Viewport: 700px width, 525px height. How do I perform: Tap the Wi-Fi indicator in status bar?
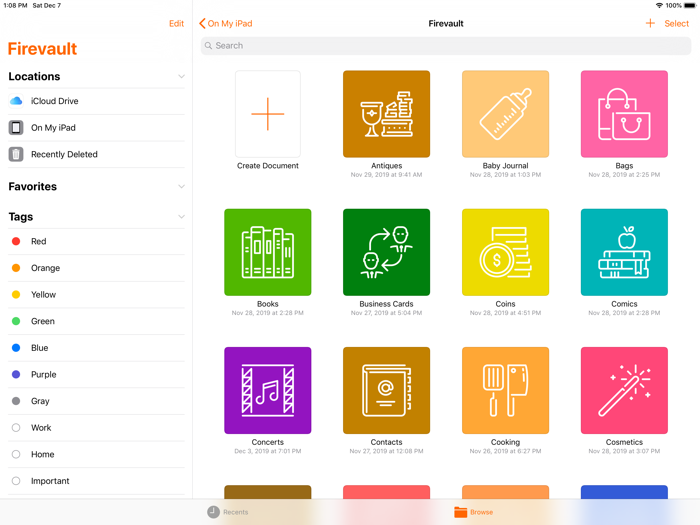point(659,5)
